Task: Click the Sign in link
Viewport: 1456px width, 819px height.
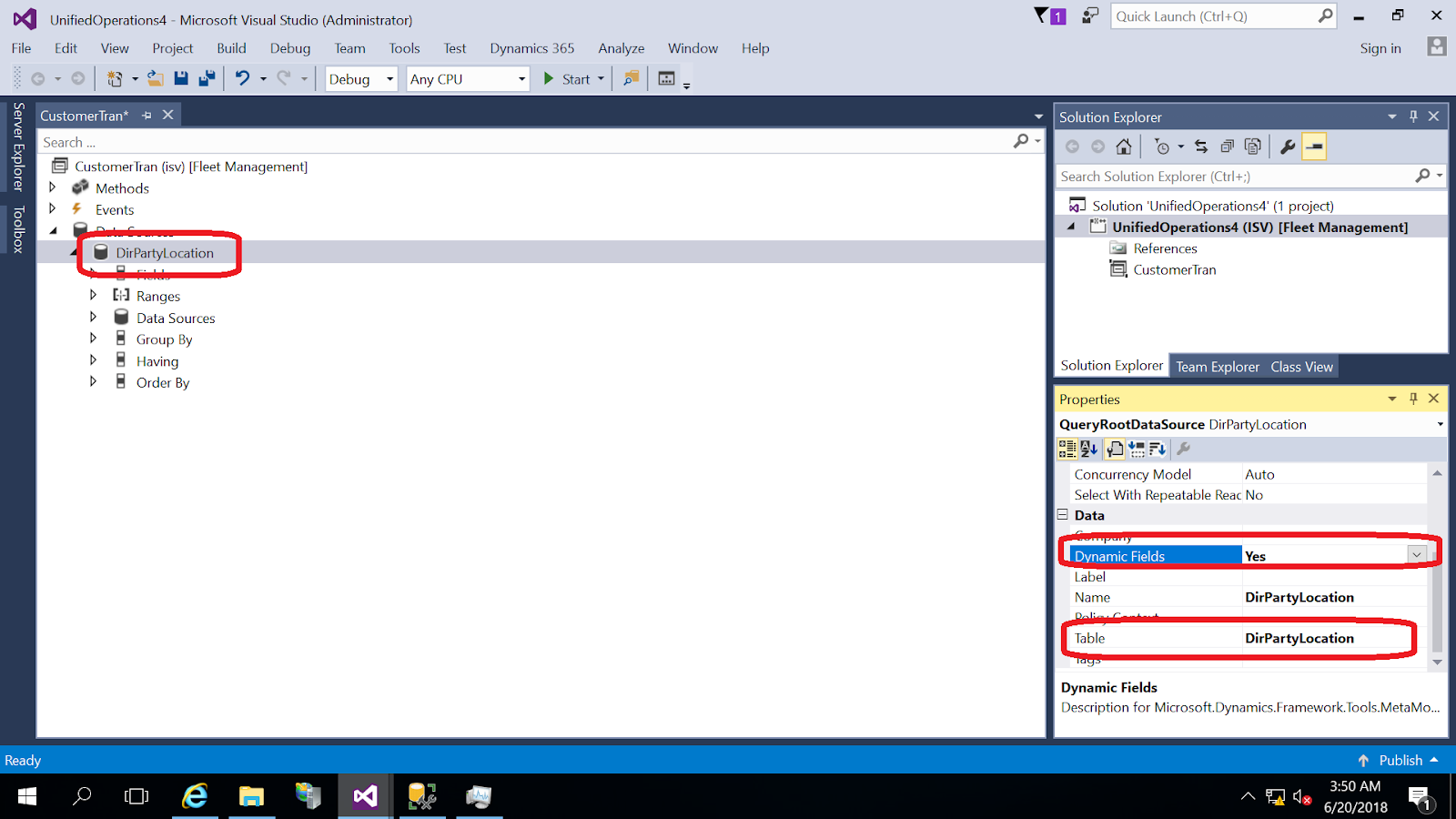Action: click(1380, 48)
